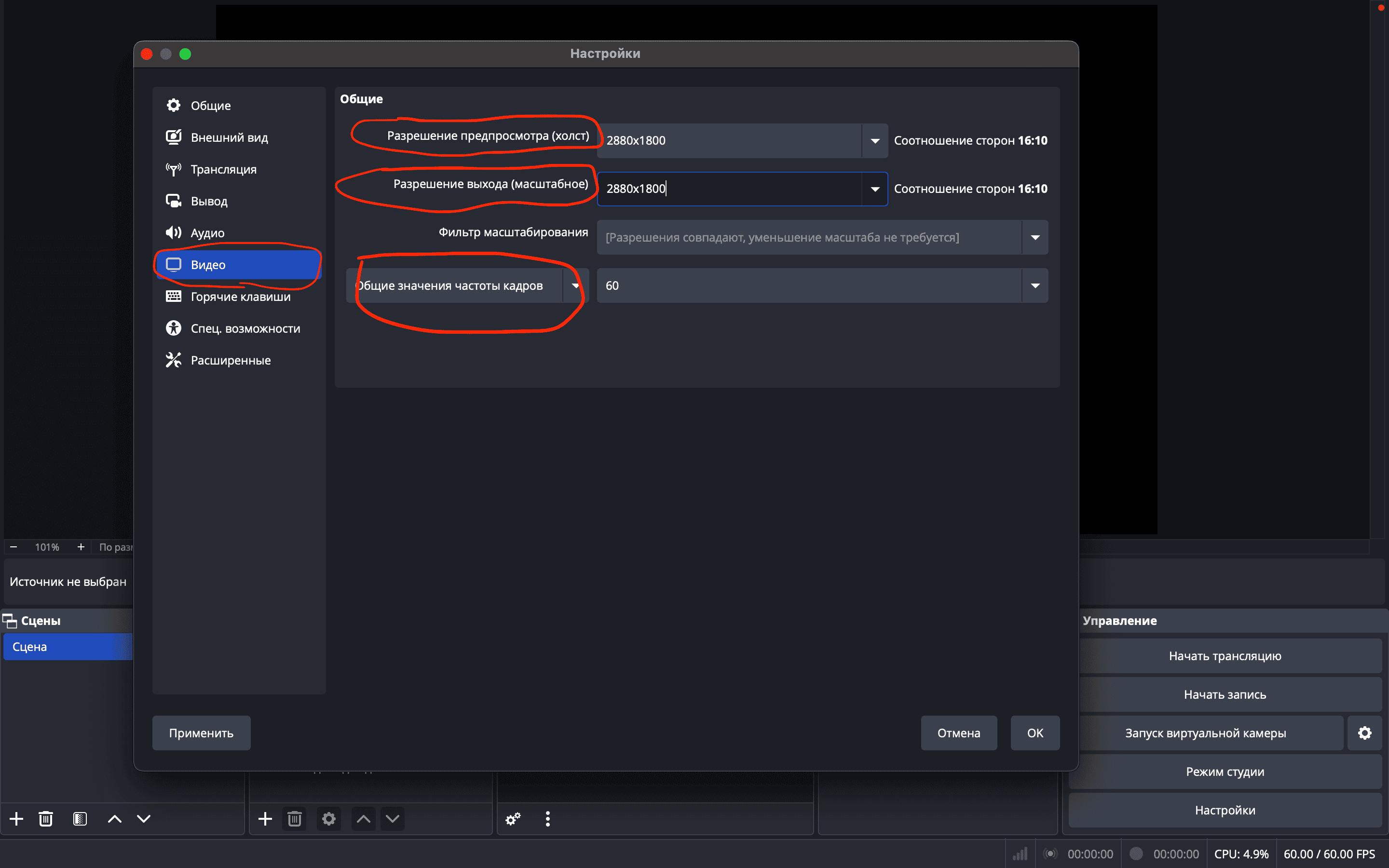Expand the 60 FPS value dropdown
This screenshot has width=1389, height=868.
(1035, 285)
